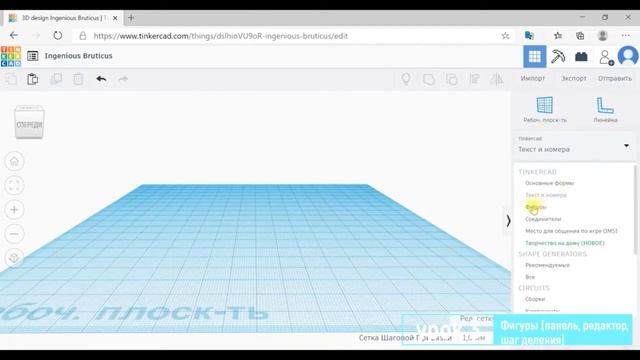The image size is (640, 360).
Task: Select the 3D design Ingenious Bruticus tab
Action: coord(63,18)
